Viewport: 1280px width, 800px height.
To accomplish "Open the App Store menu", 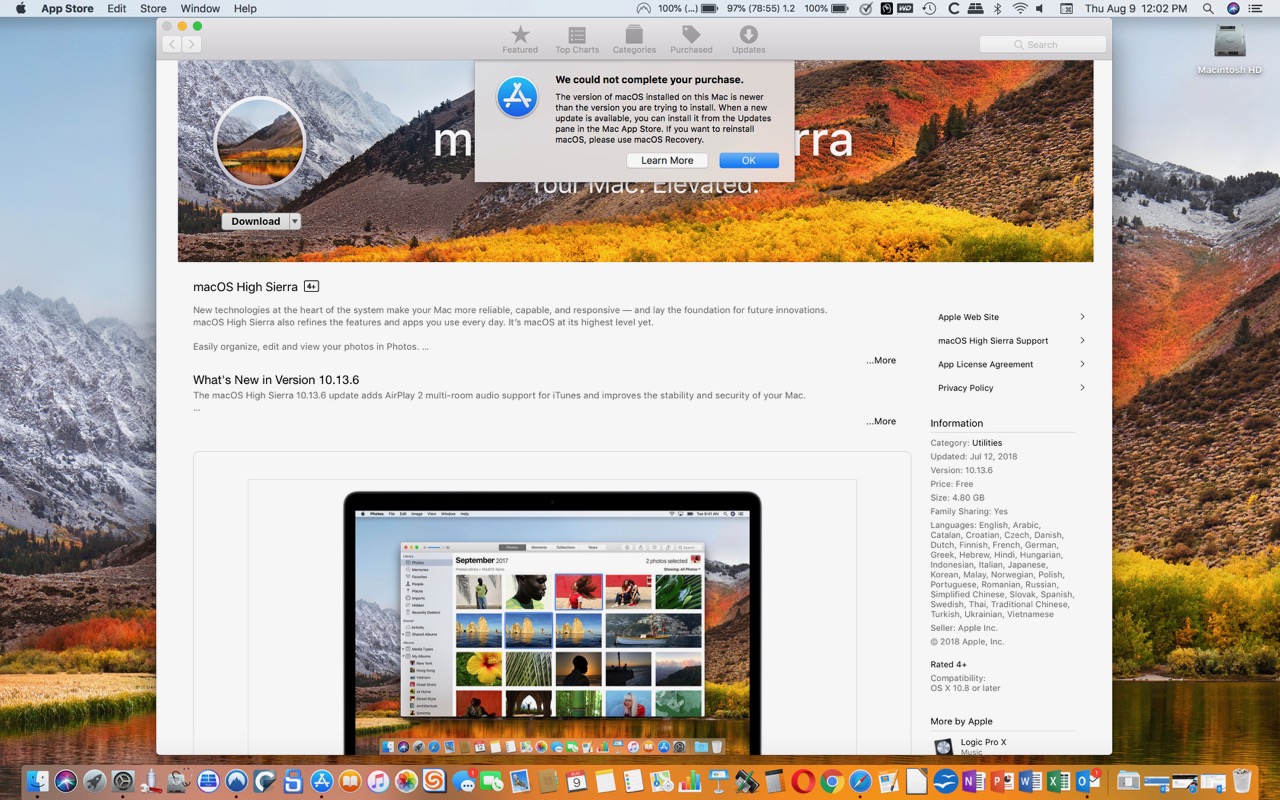I will point(67,8).
